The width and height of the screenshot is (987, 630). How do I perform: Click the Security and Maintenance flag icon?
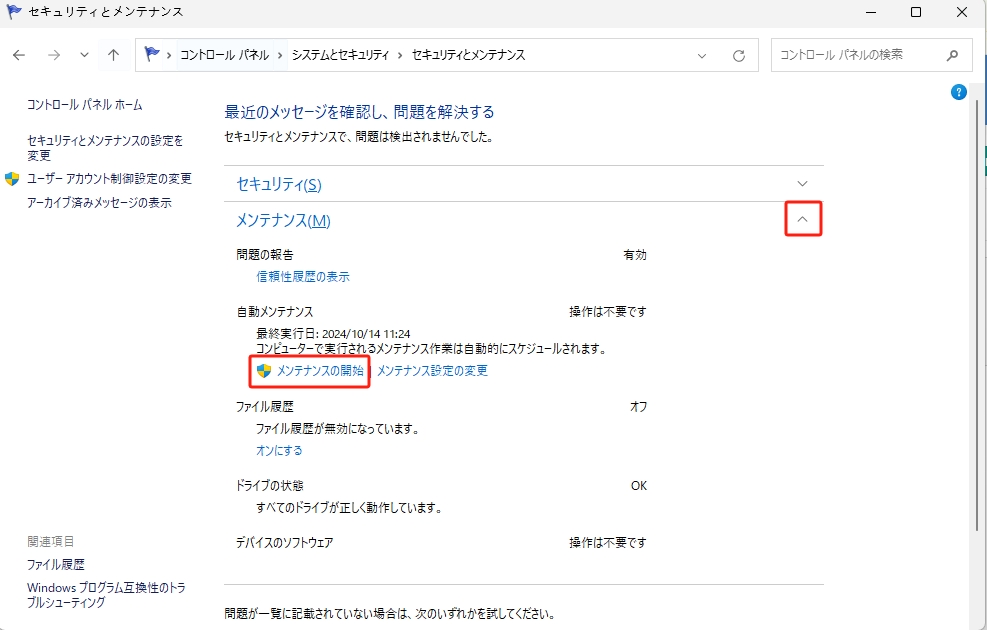14,12
